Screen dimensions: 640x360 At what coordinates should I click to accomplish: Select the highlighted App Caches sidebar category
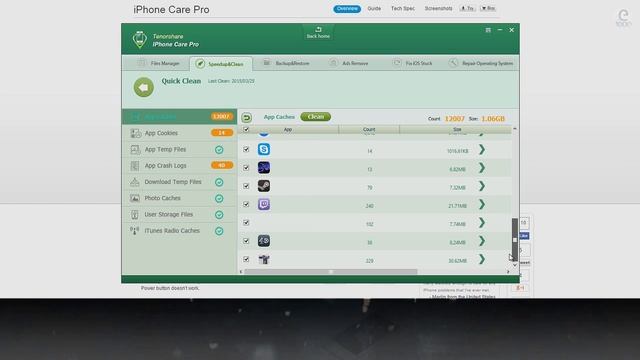pyautogui.click(x=180, y=117)
